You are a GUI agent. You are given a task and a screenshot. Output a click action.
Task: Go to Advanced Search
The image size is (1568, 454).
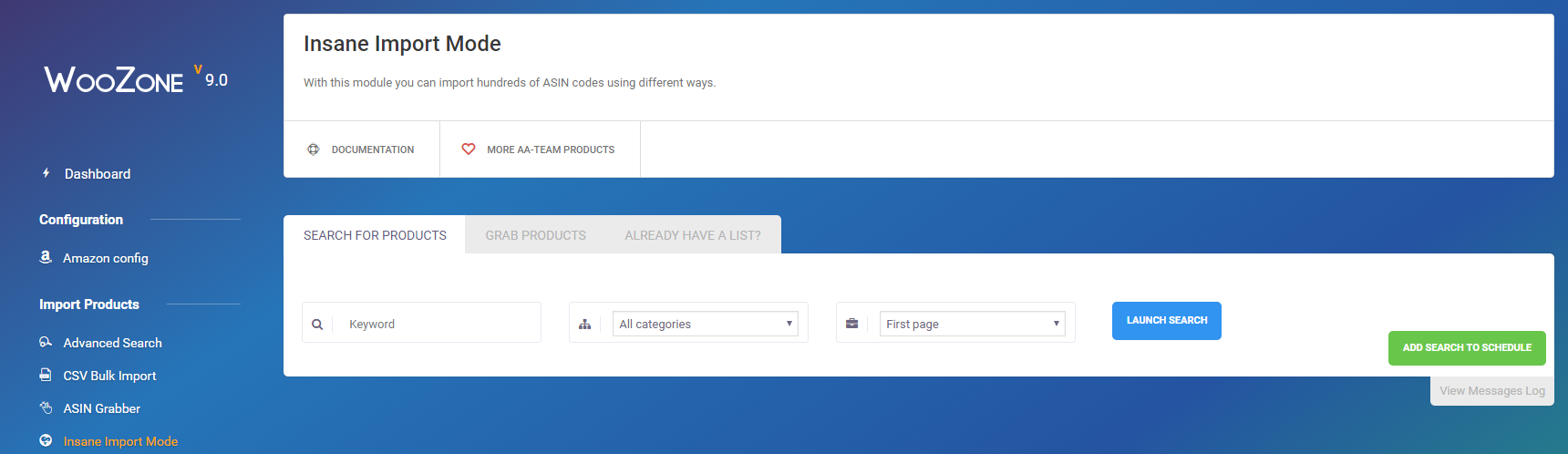(113, 344)
